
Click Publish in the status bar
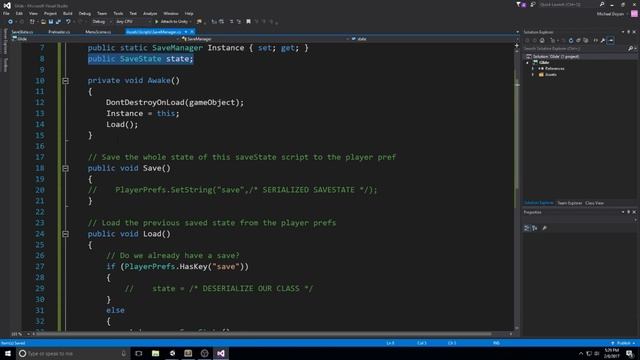(x=623, y=343)
